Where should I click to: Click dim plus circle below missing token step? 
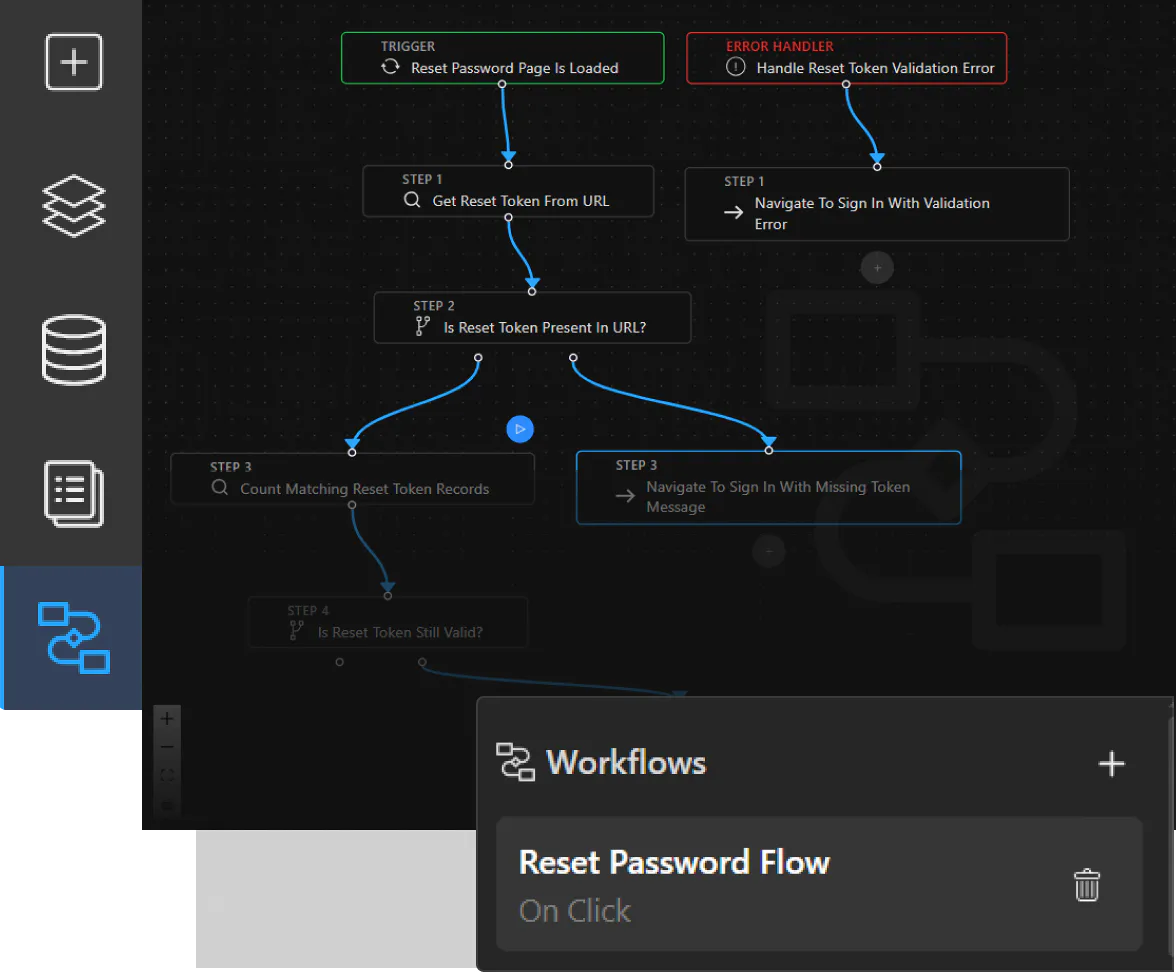(769, 551)
